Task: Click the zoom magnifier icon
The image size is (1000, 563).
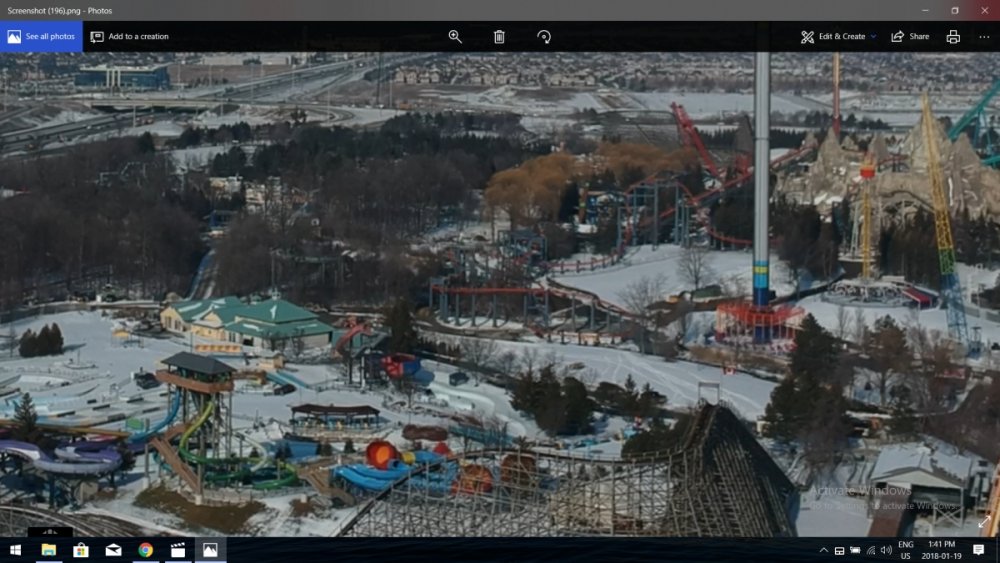Action: point(455,37)
